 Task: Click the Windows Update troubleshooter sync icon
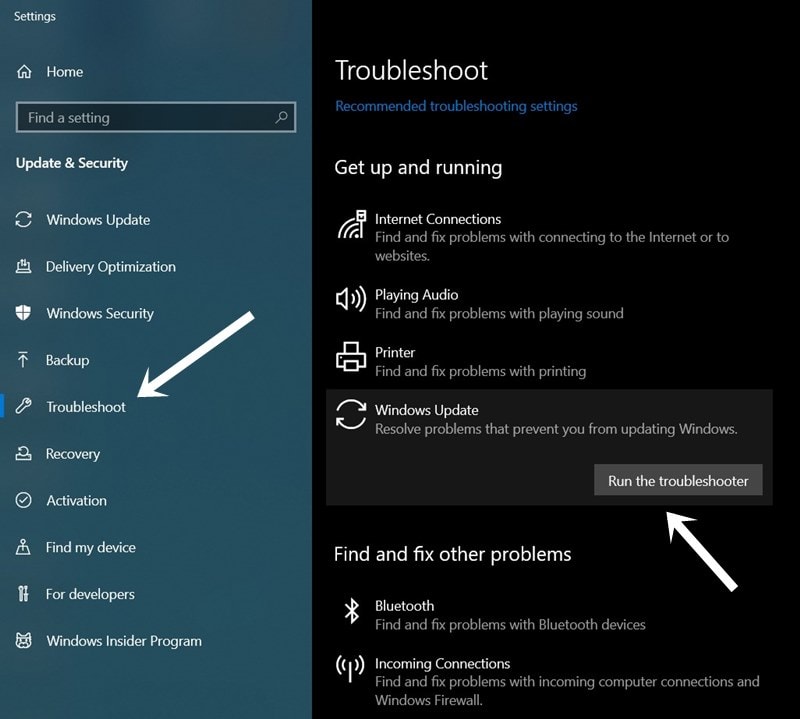[351, 414]
